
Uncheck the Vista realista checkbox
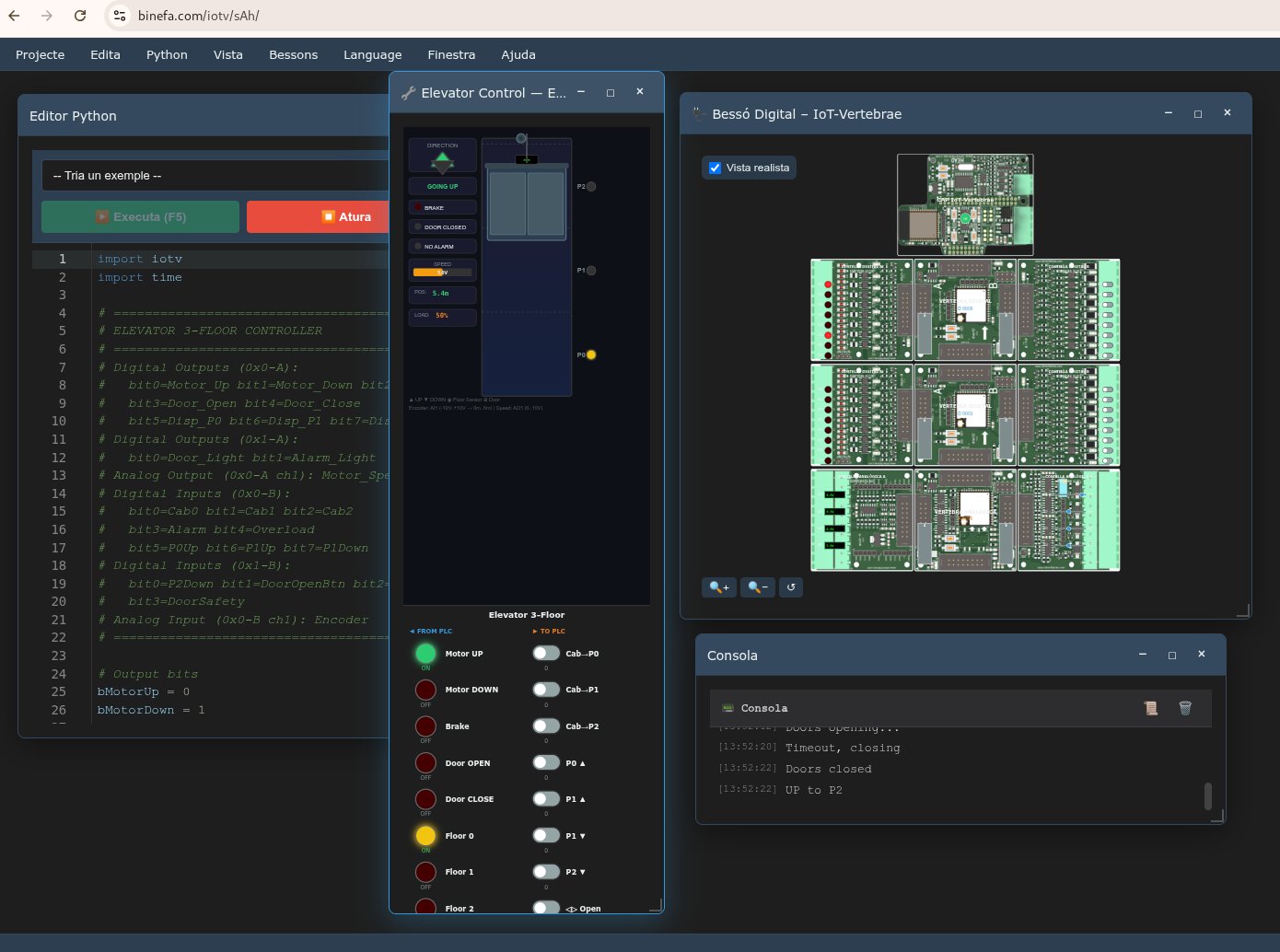coord(716,168)
